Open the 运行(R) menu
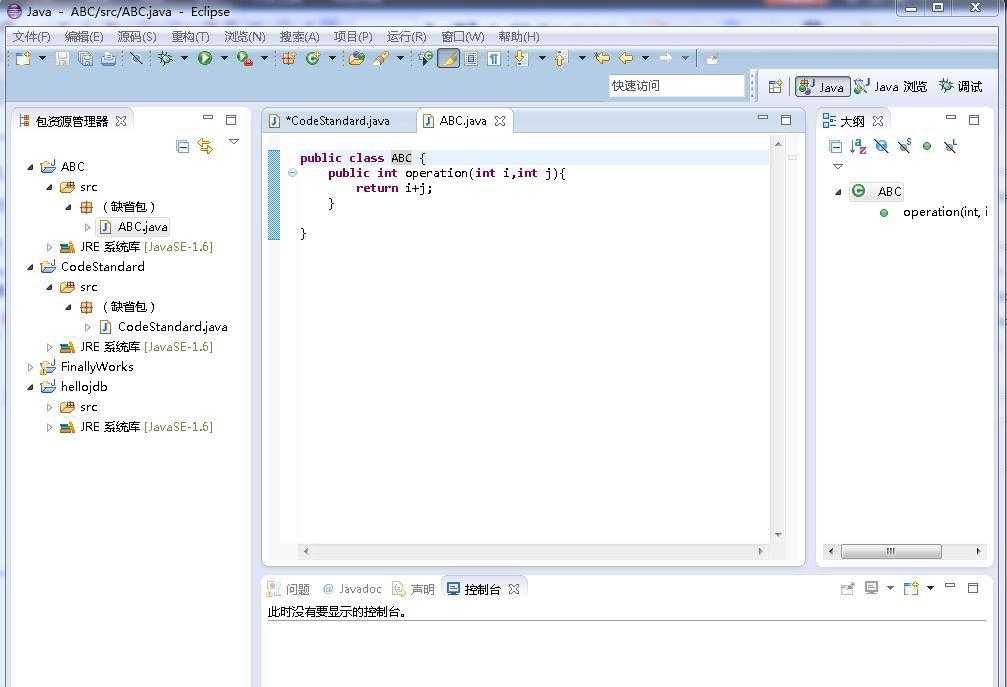 click(407, 37)
